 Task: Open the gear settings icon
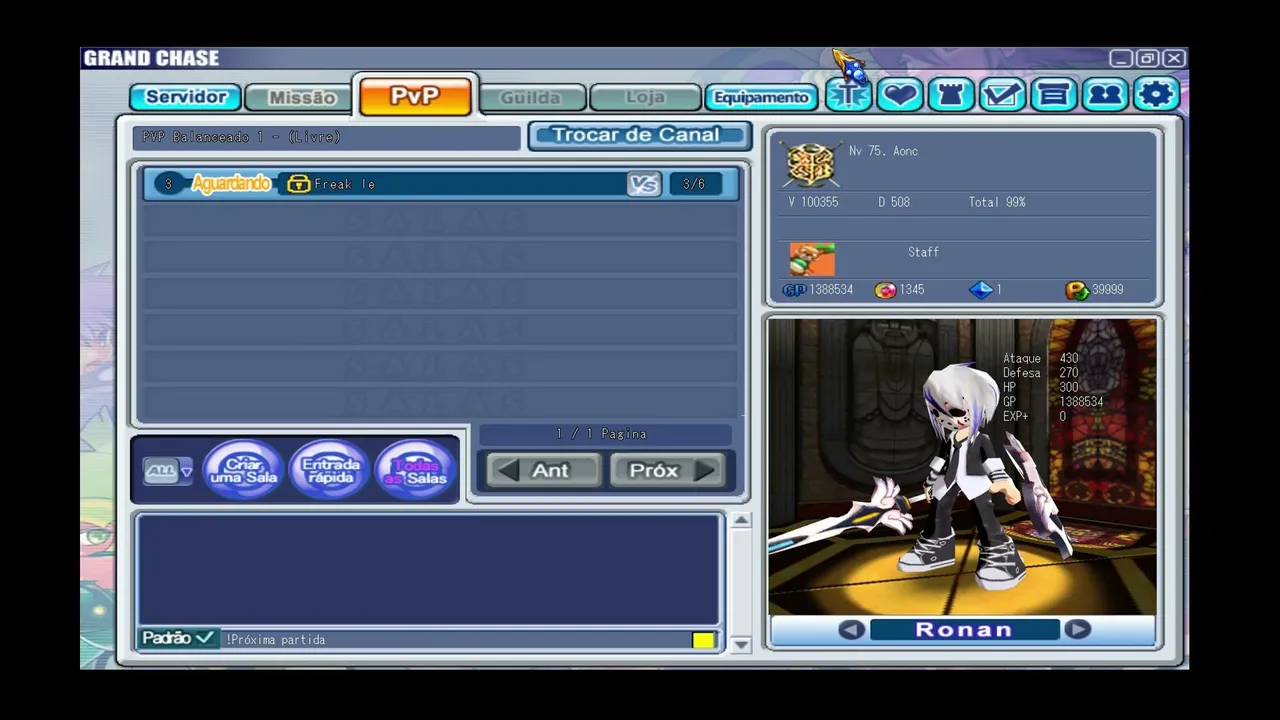1156,95
